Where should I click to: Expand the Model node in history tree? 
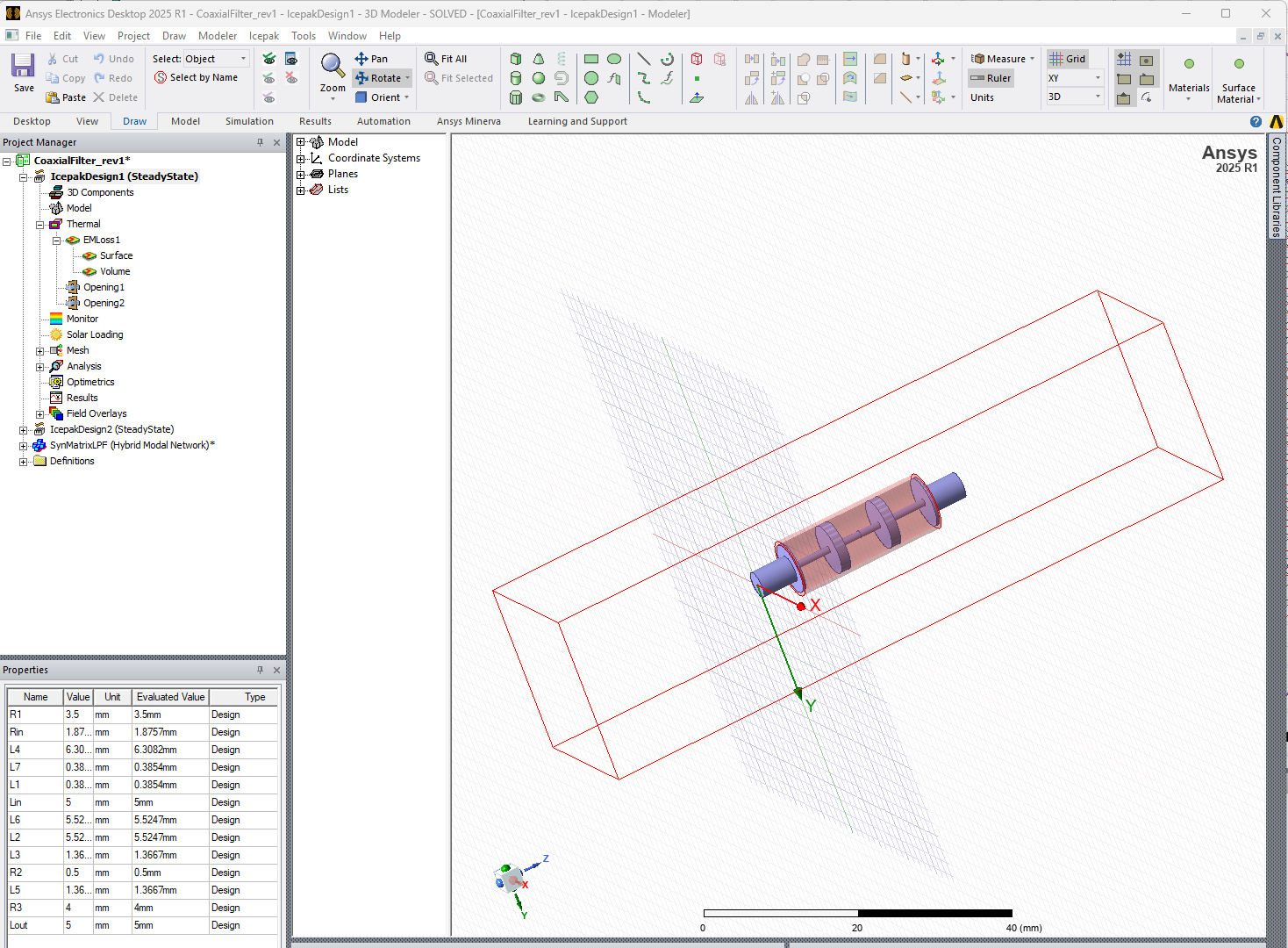(301, 142)
